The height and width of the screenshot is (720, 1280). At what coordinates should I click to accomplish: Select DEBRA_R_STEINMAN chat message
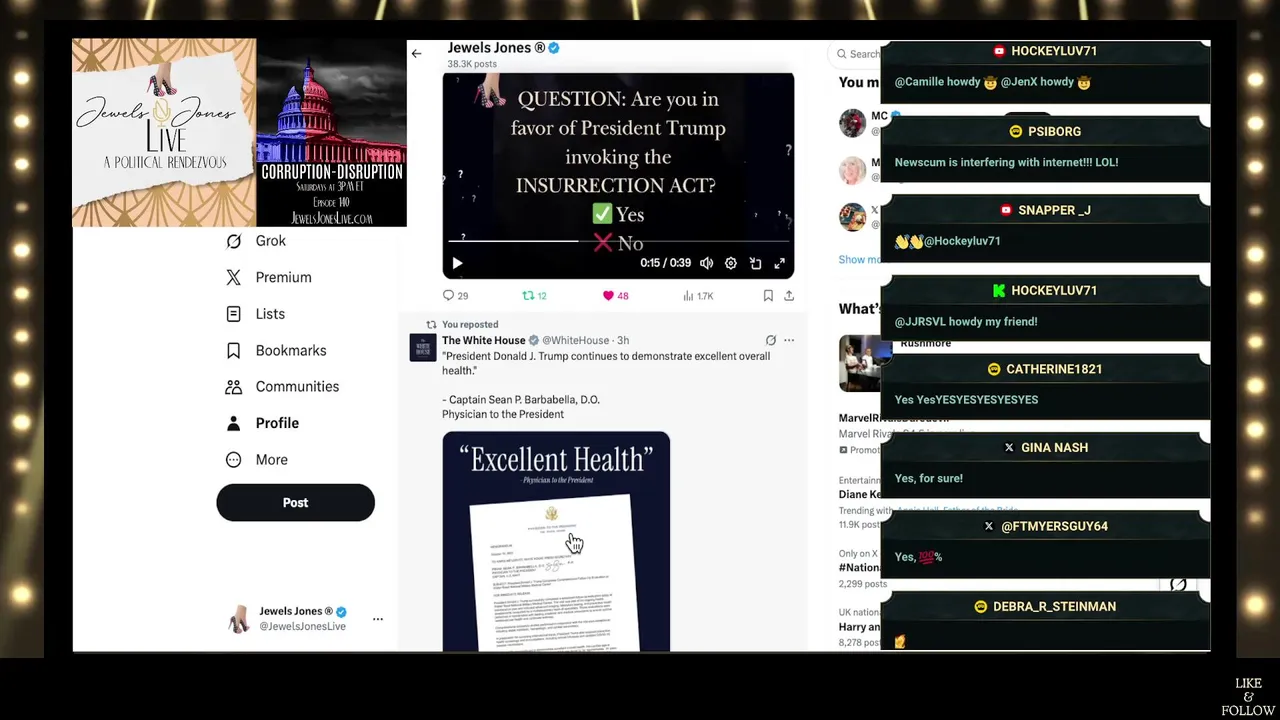[1045, 622]
